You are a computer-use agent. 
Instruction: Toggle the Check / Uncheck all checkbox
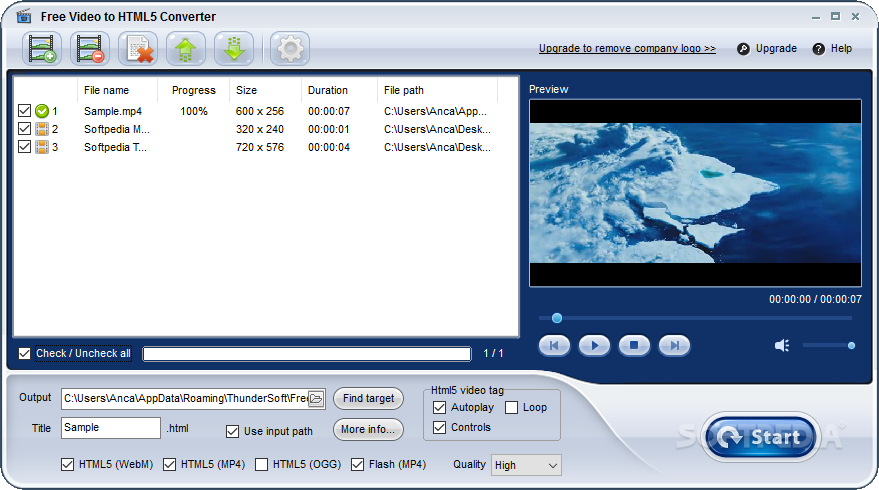[24, 353]
